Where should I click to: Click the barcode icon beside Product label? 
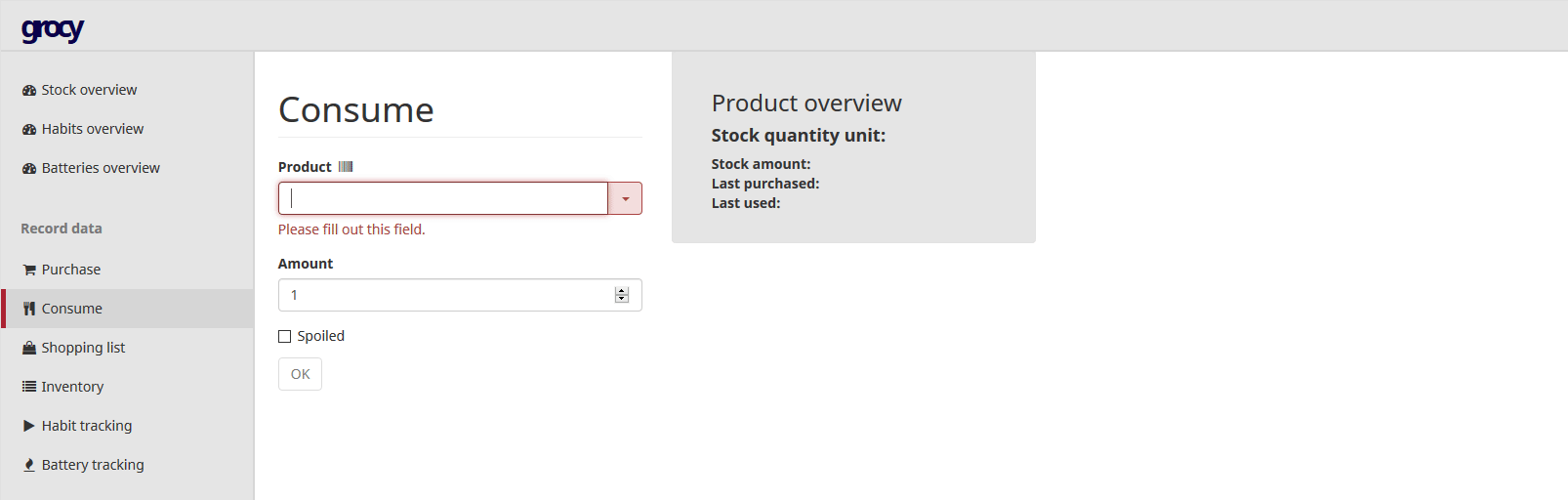pos(346,167)
